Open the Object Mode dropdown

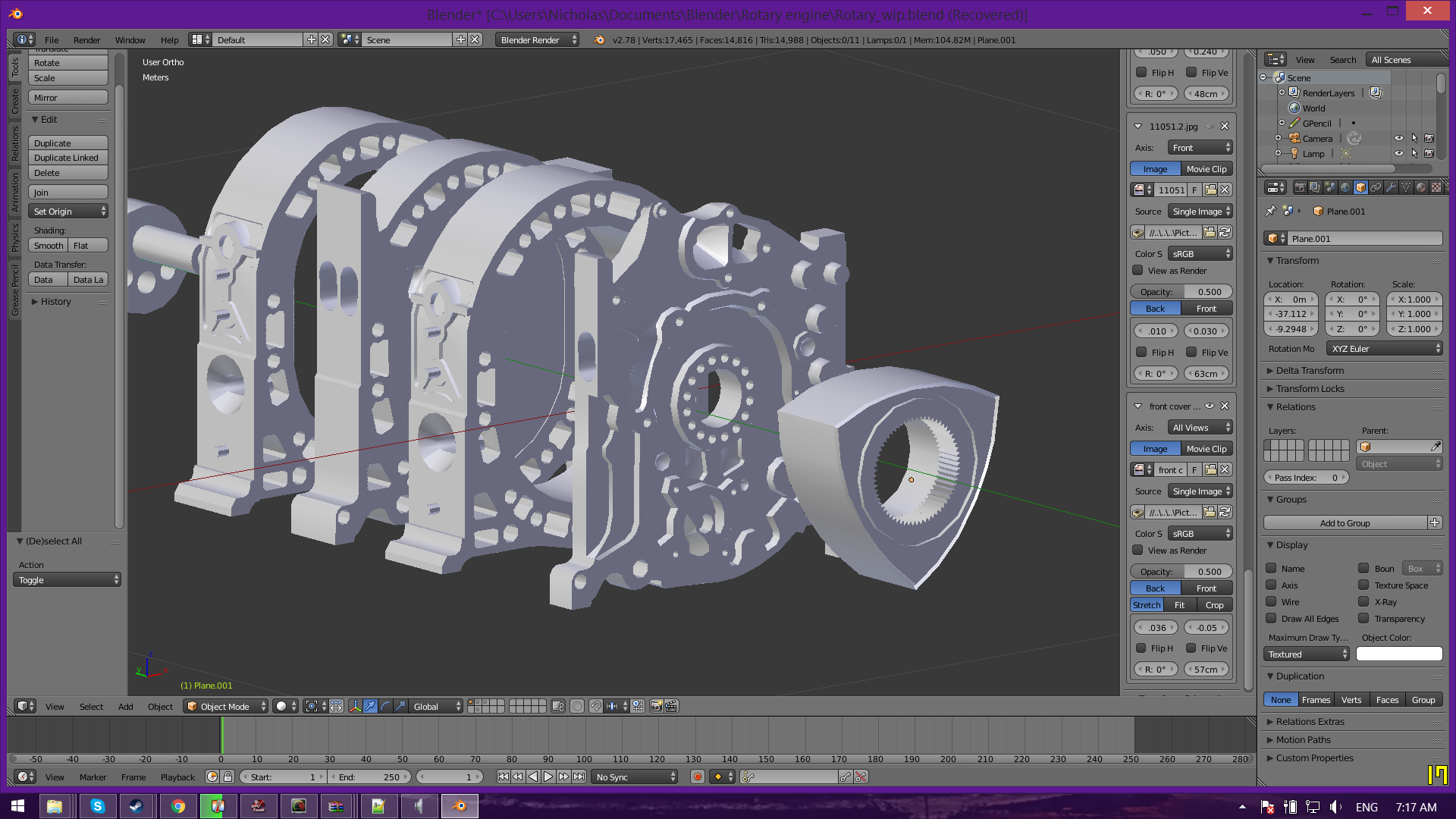tap(227, 706)
